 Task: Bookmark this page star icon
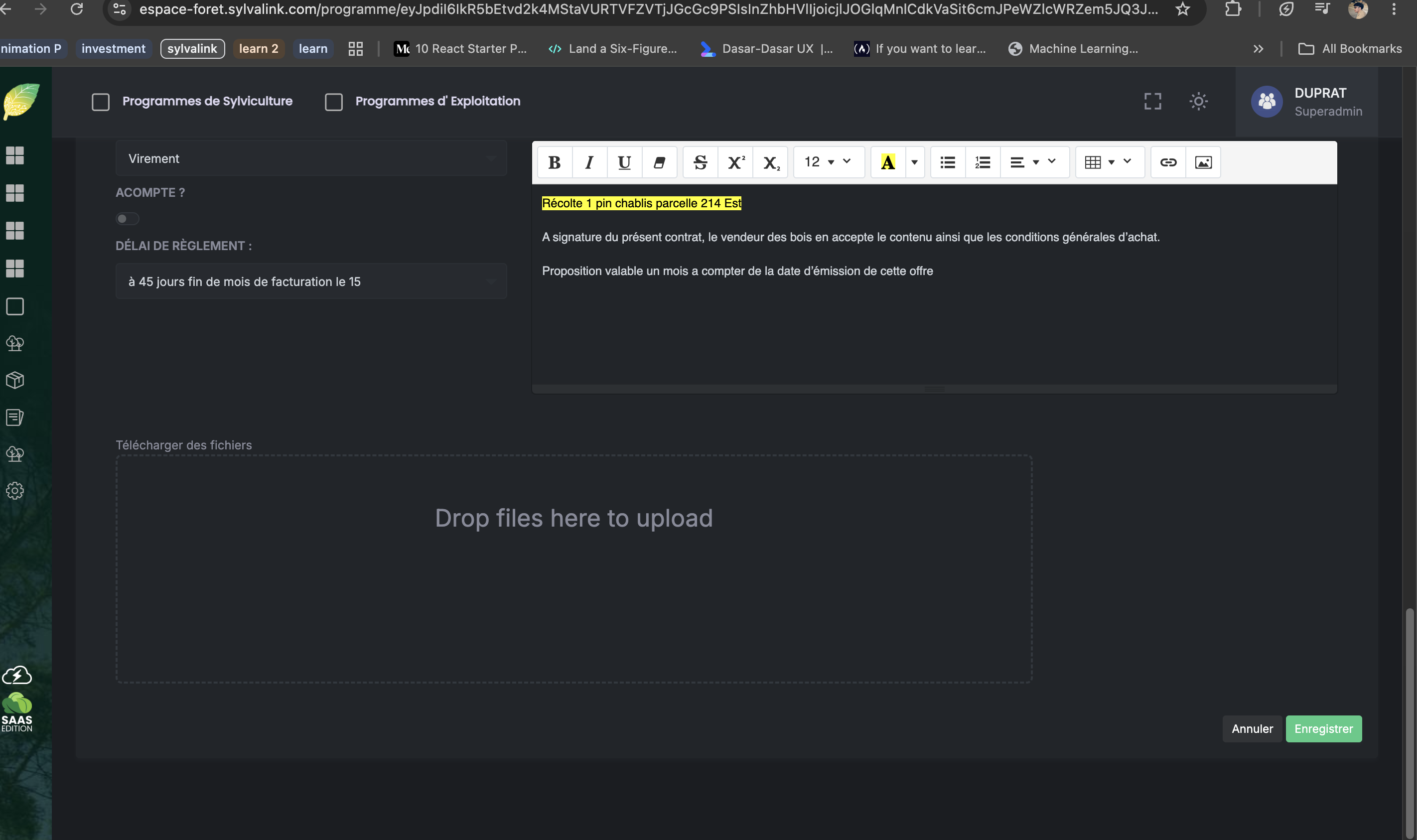pyautogui.click(x=1183, y=9)
